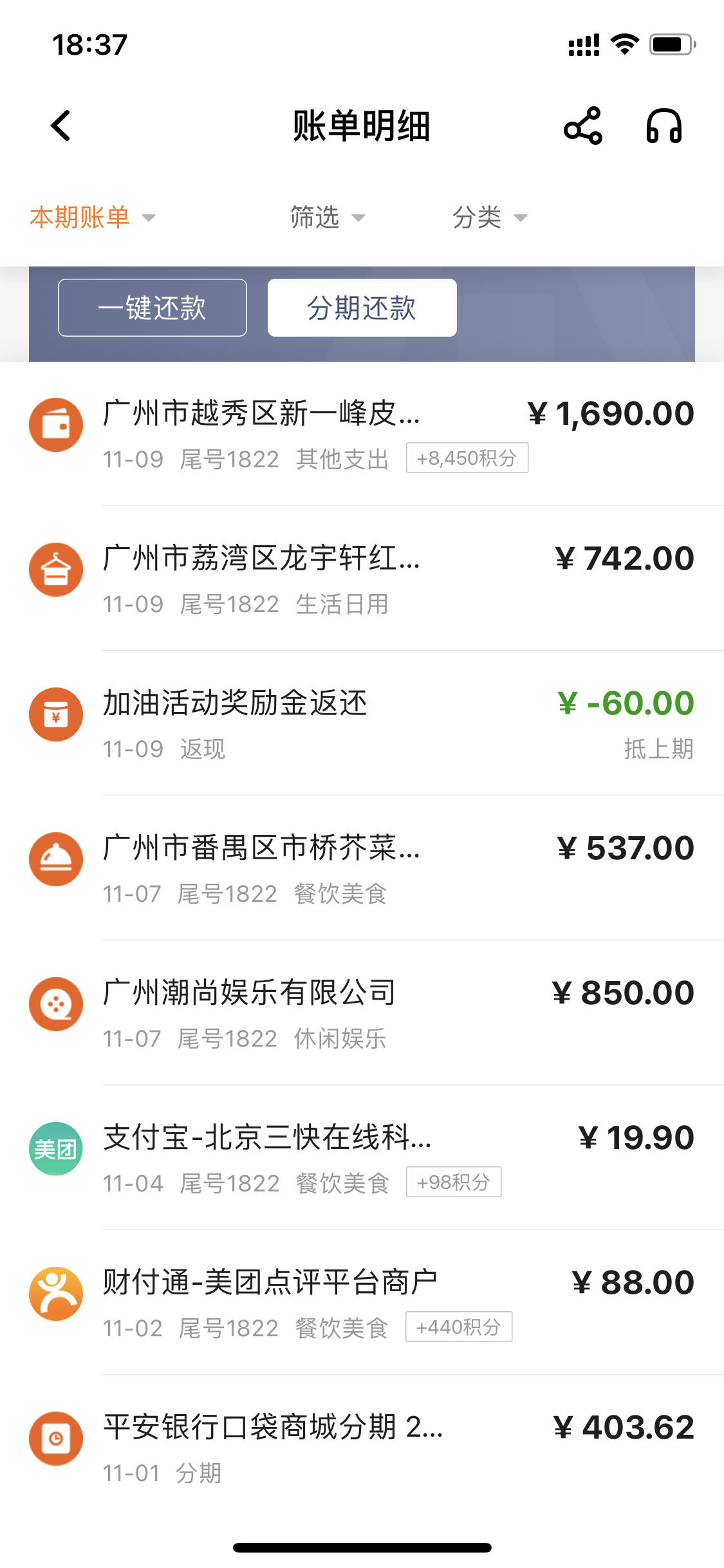Expand the 本期账单 dropdown
724x1568 pixels.
pyautogui.click(x=93, y=218)
